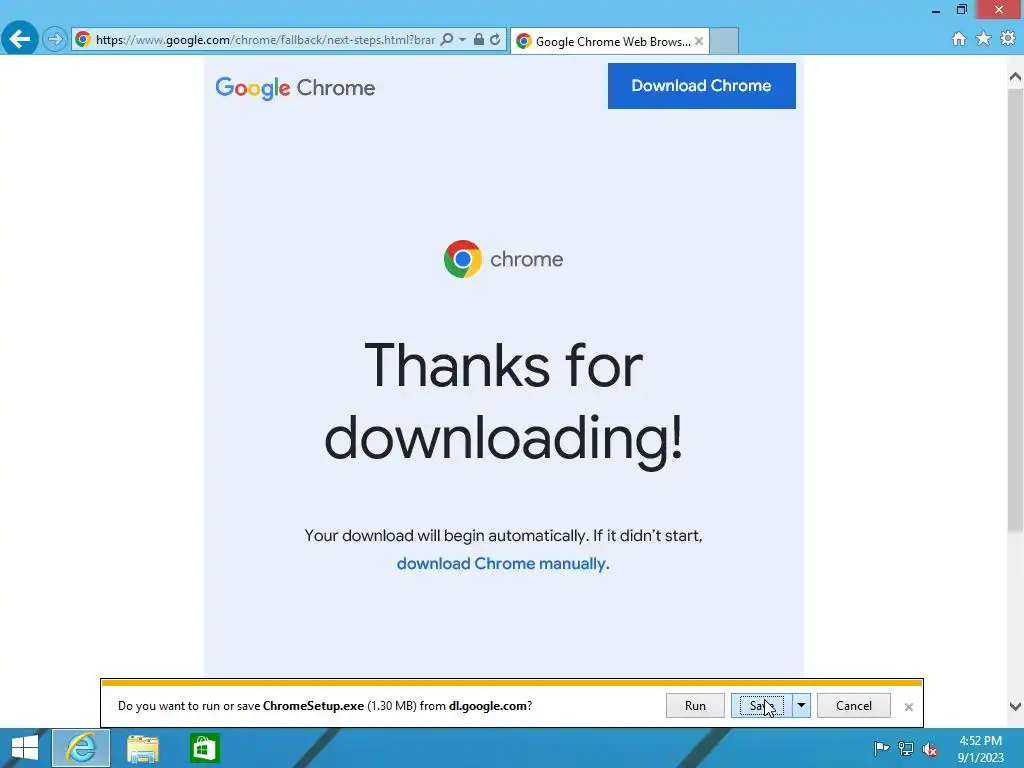Screen dimensions: 1024x768
Task: Click the Google Chrome logo header
Action: pyautogui.click(x=295, y=88)
